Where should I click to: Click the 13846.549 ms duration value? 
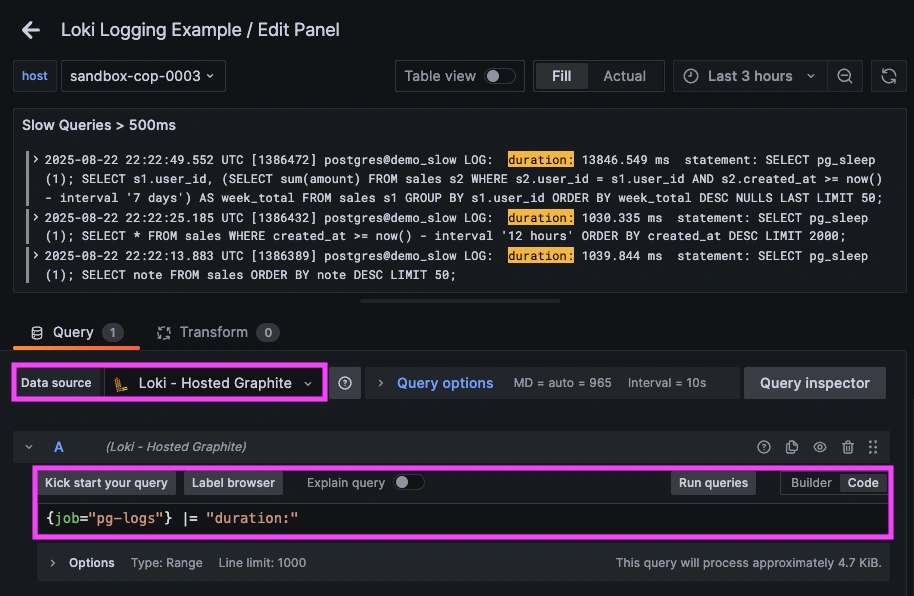pos(625,160)
